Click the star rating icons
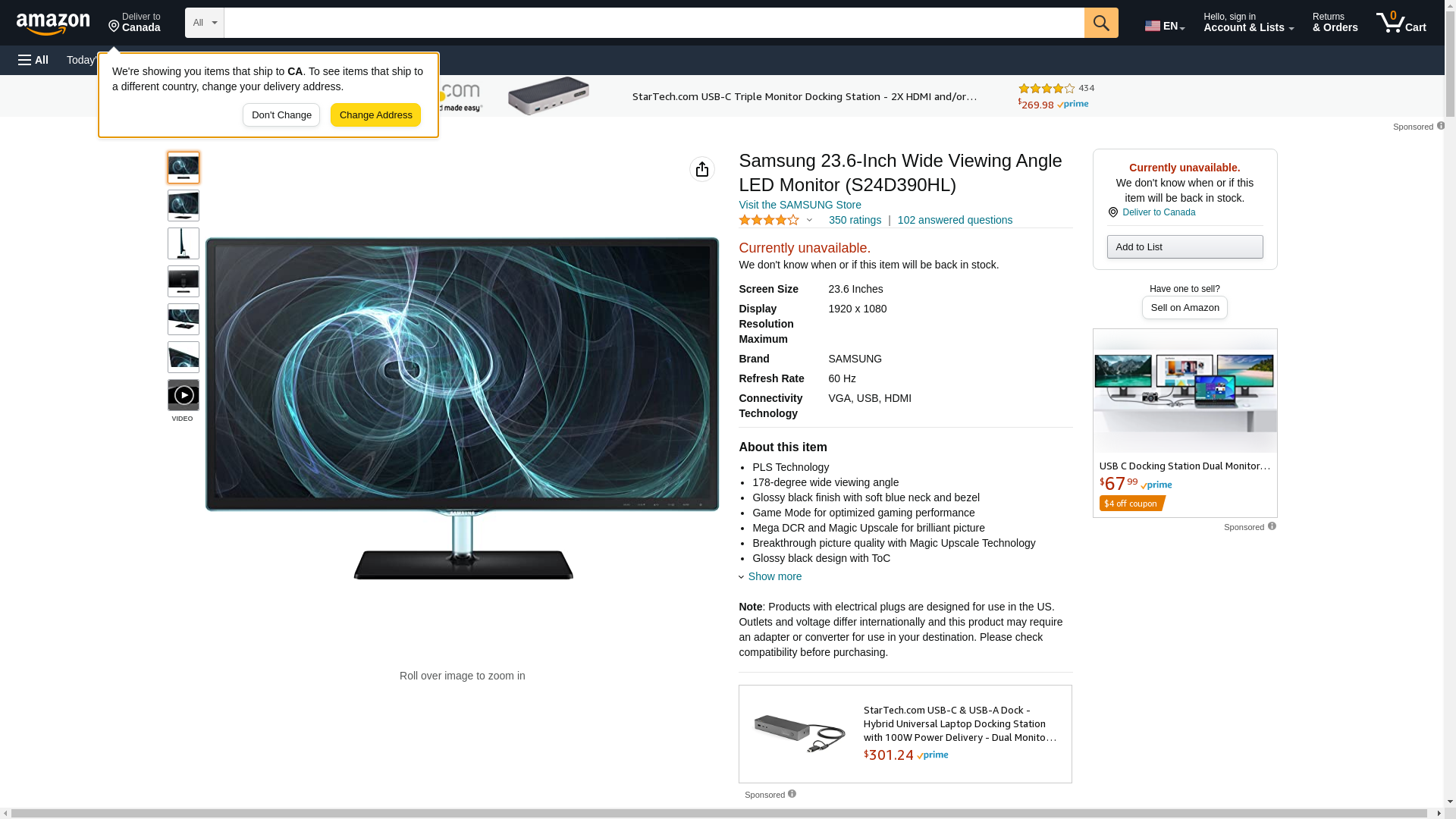This screenshot has height=819, width=1456. (x=769, y=220)
